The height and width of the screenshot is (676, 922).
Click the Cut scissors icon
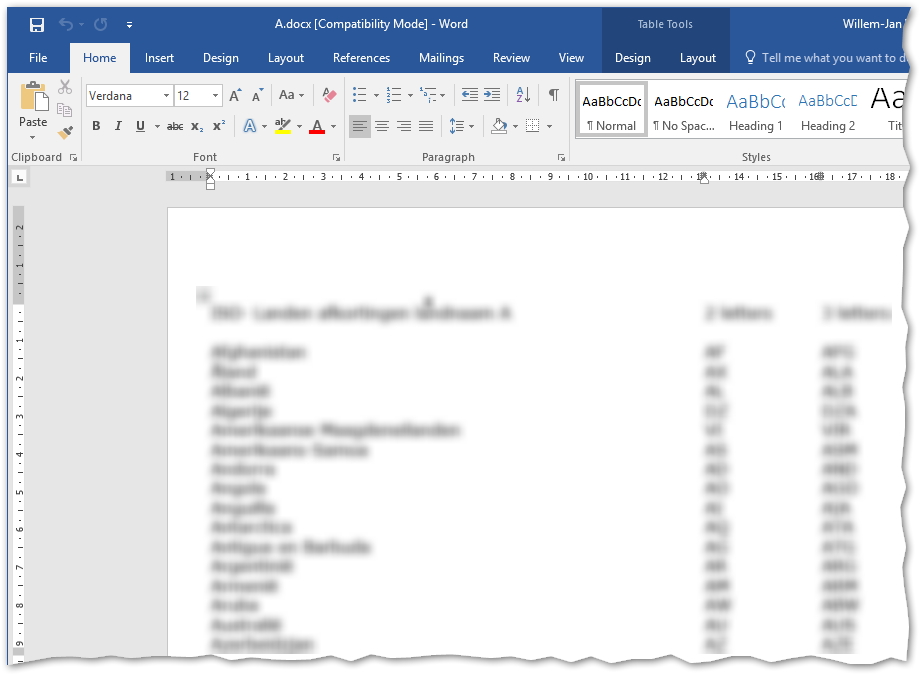point(65,88)
